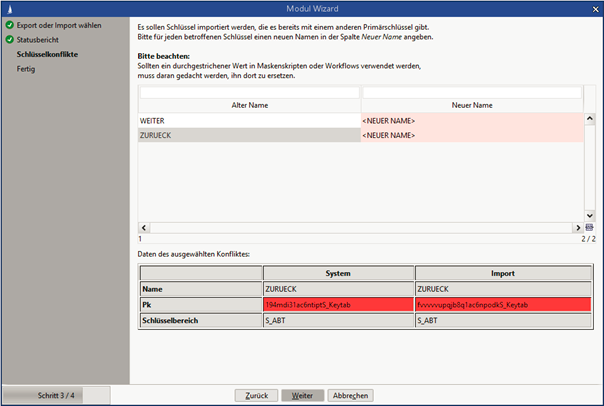Screen dimensions: 604x406
Task: Edit the NEUER NAME cell for WEITER
Action: (471, 120)
